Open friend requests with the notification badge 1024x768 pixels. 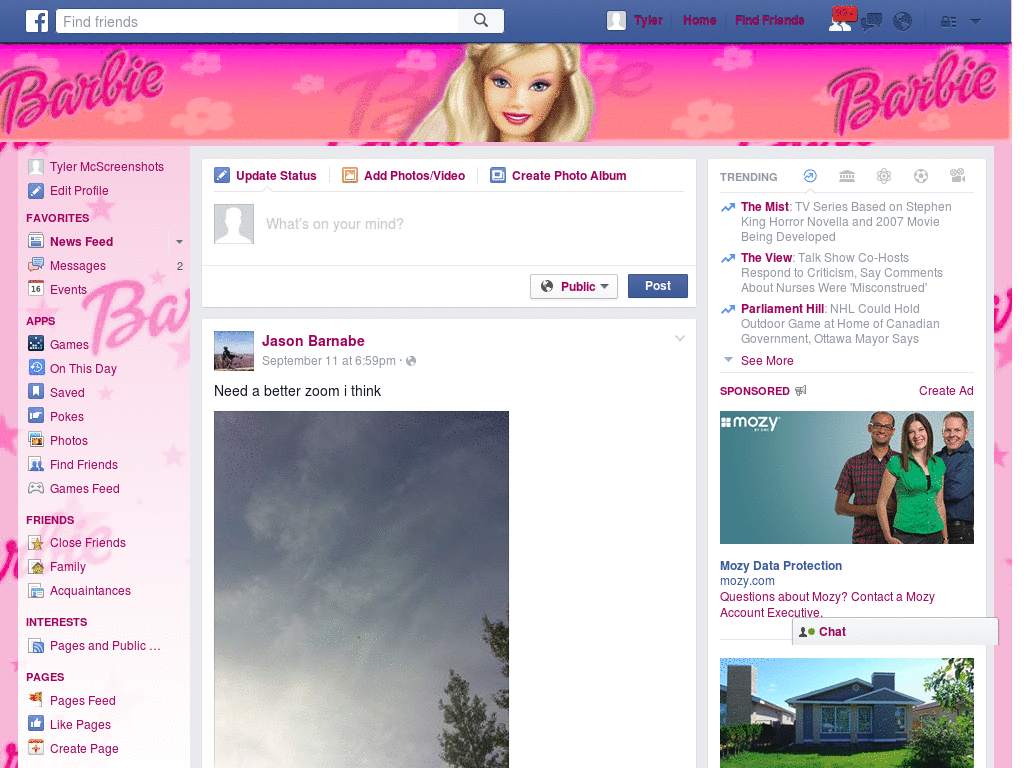pos(840,20)
